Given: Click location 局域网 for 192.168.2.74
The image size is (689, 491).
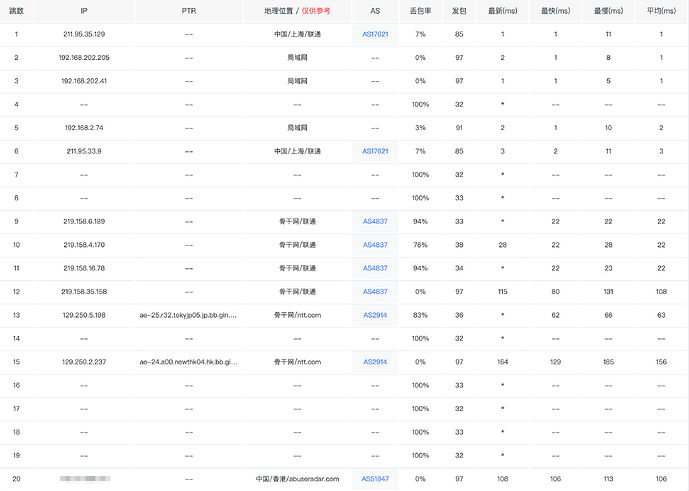Looking at the screenshot, I should pyautogui.click(x=297, y=128).
